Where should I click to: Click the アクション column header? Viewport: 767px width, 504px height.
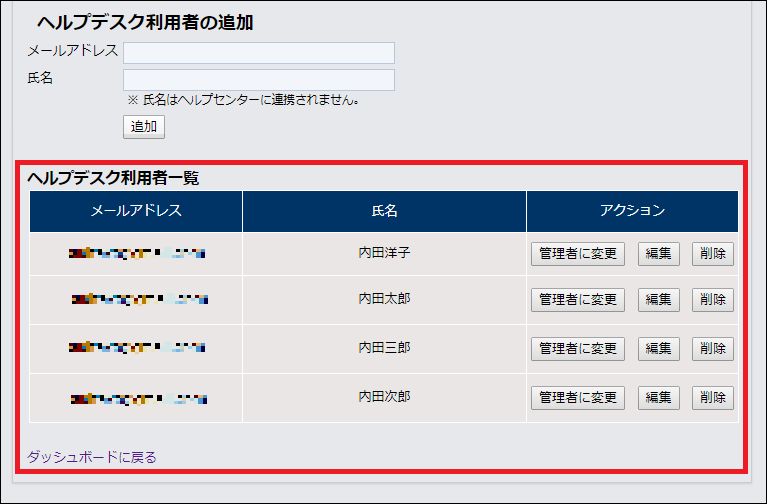632,211
